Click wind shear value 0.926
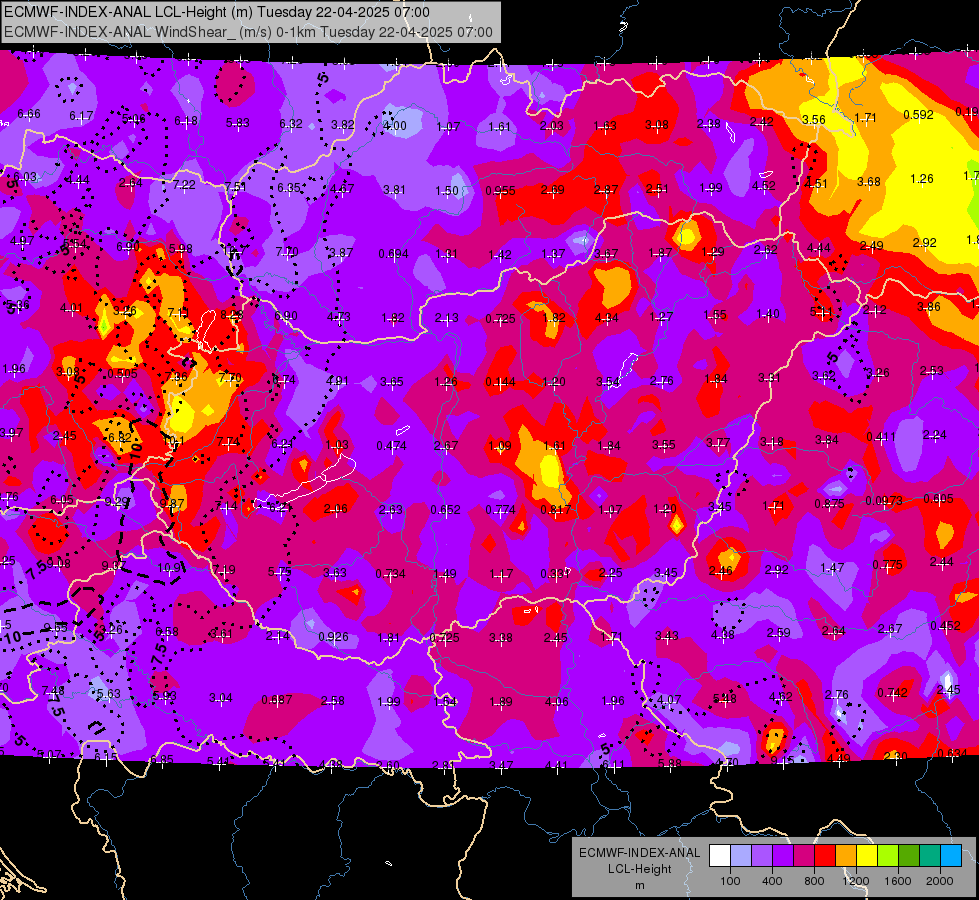 click(333, 636)
